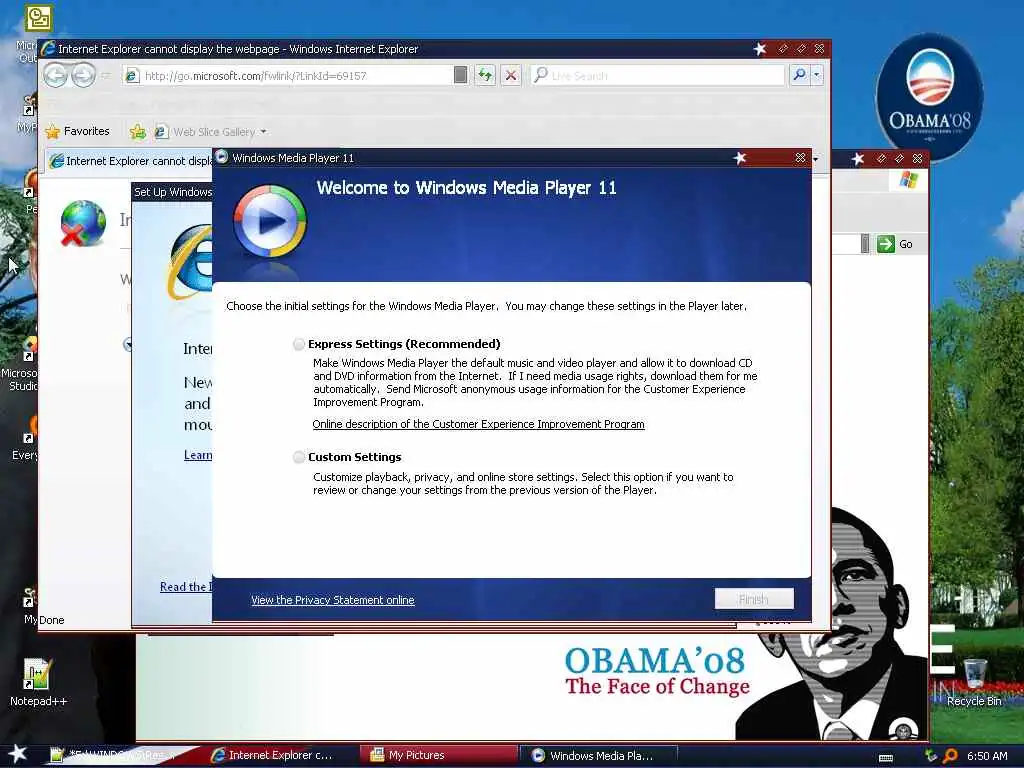Click the Done status text in IE
Screen dimensions: 1024x768
(52, 620)
